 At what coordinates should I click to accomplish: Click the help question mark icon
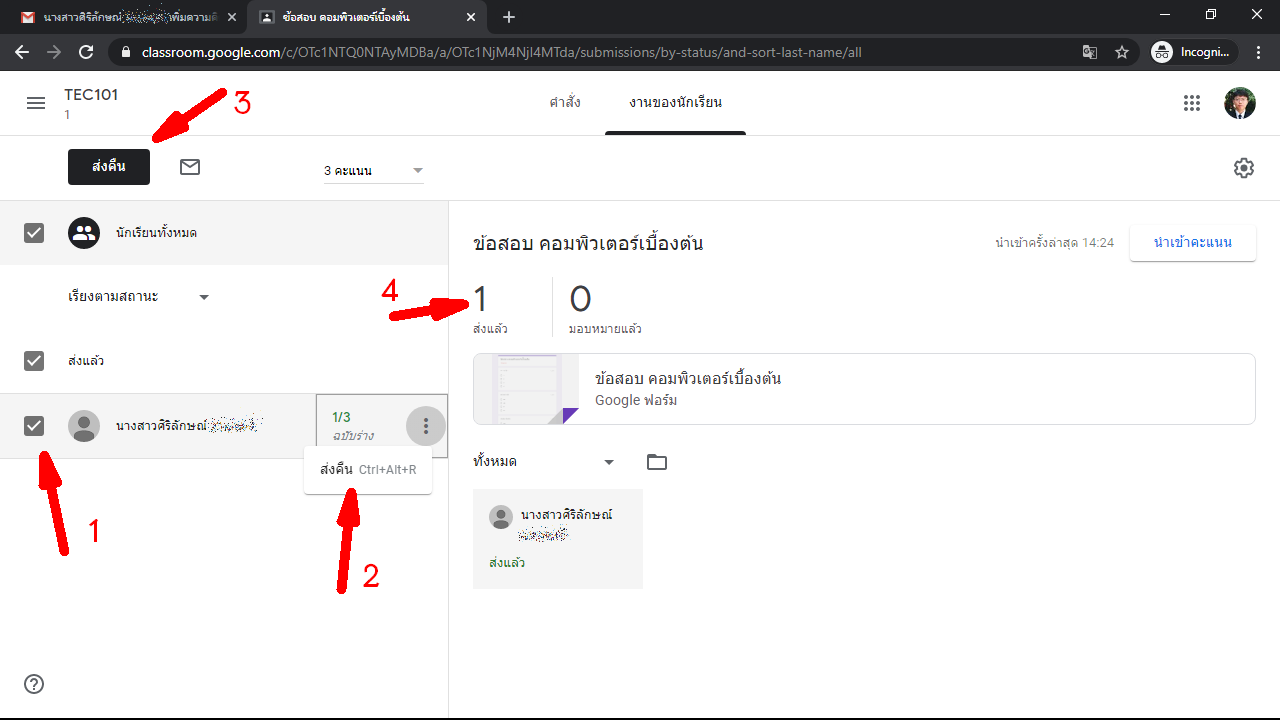pyautogui.click(x=34, y=684)
